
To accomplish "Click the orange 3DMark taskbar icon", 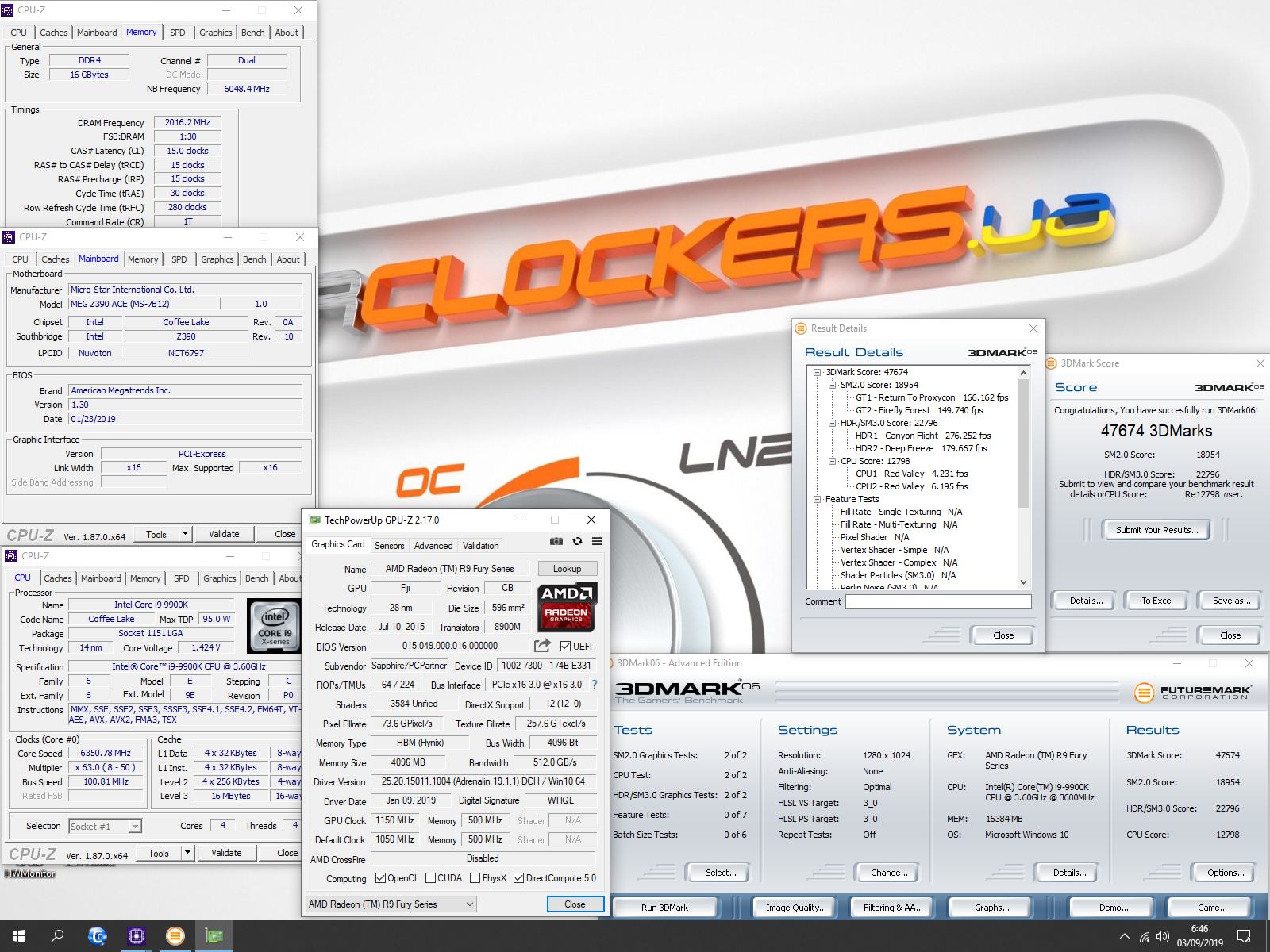I will (x=175, y=936).
